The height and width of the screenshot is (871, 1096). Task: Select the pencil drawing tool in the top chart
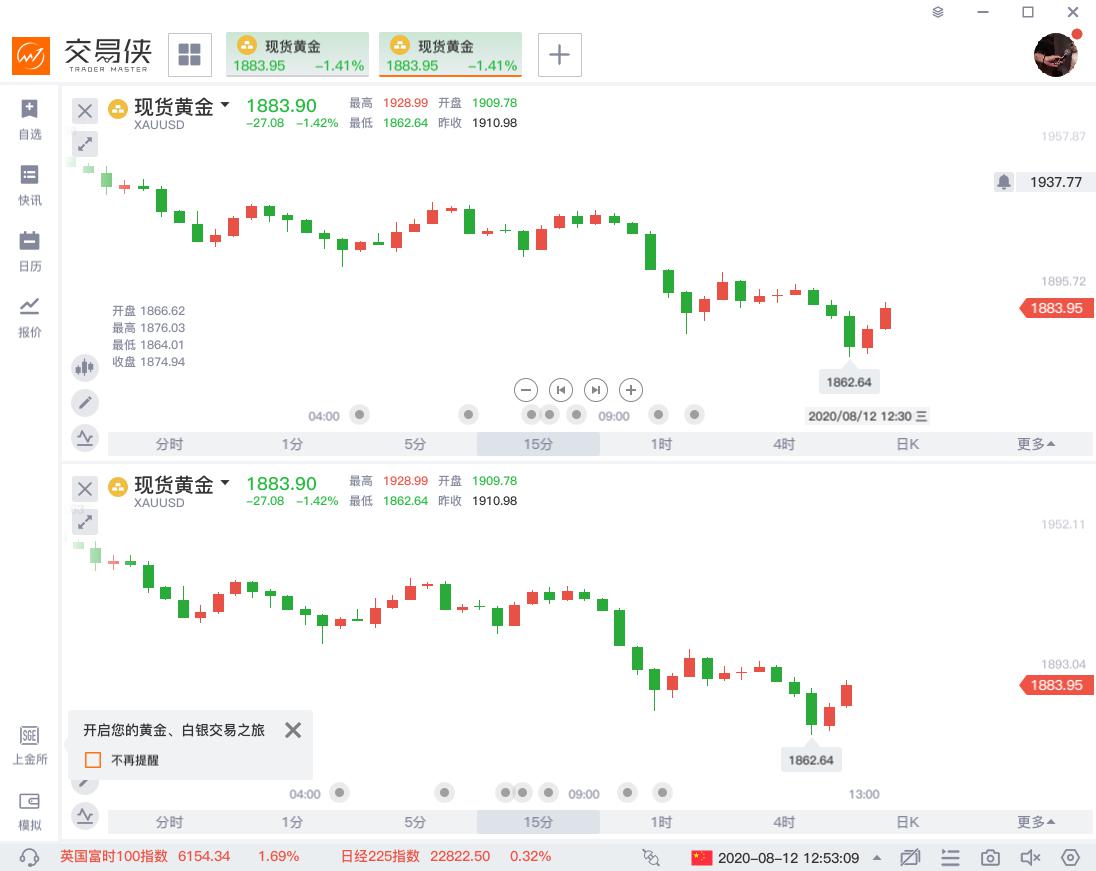pos(85,402)
